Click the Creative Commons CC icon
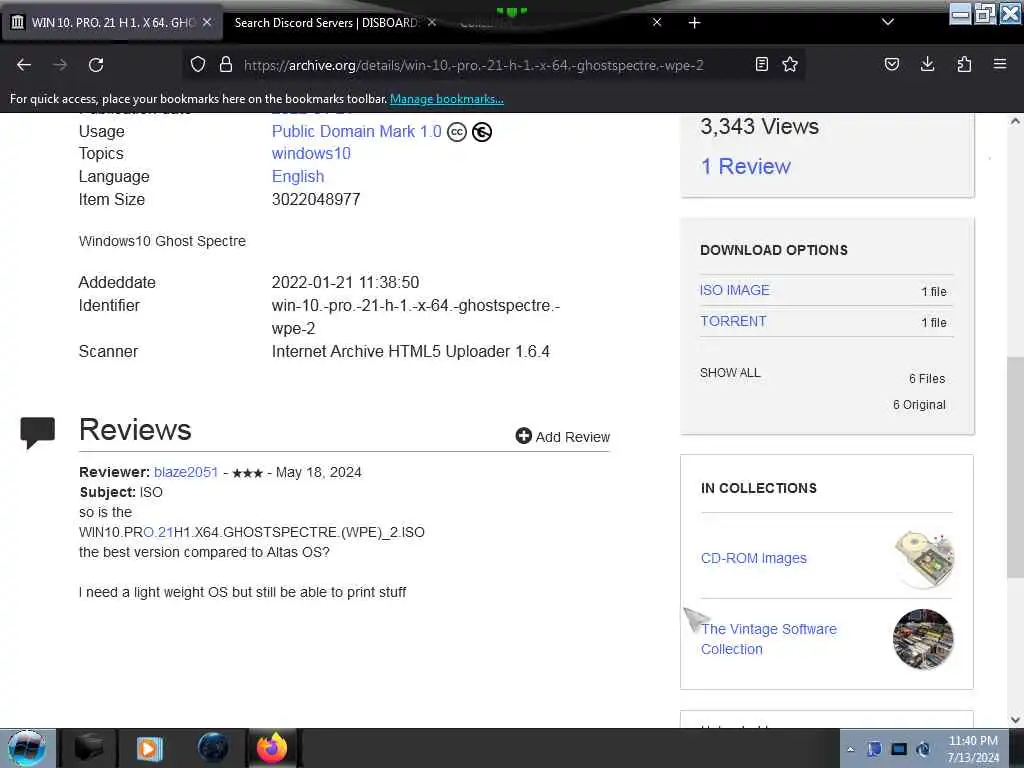1024x768 pixels. tap(456, 132)
